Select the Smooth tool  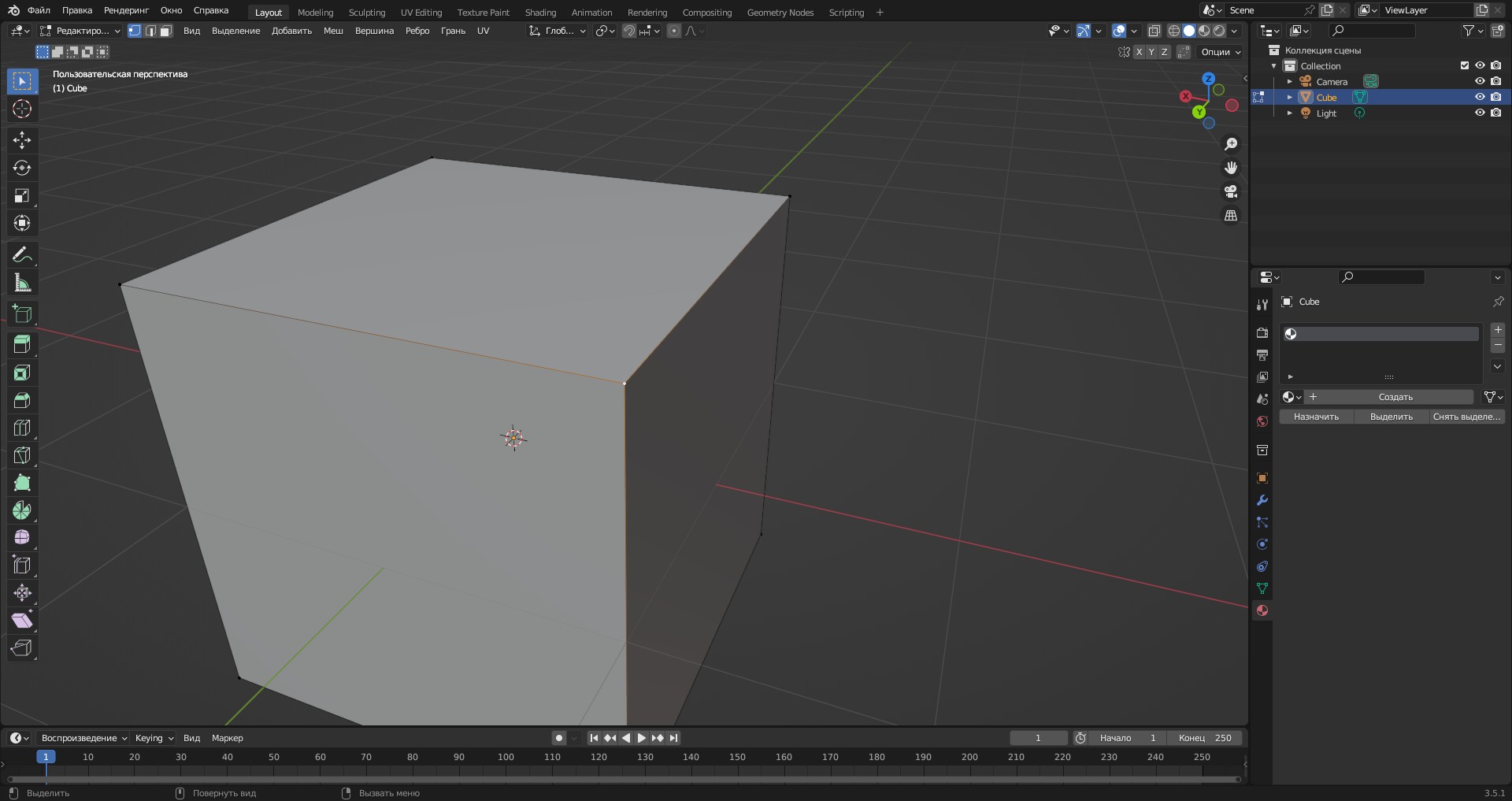22,538
